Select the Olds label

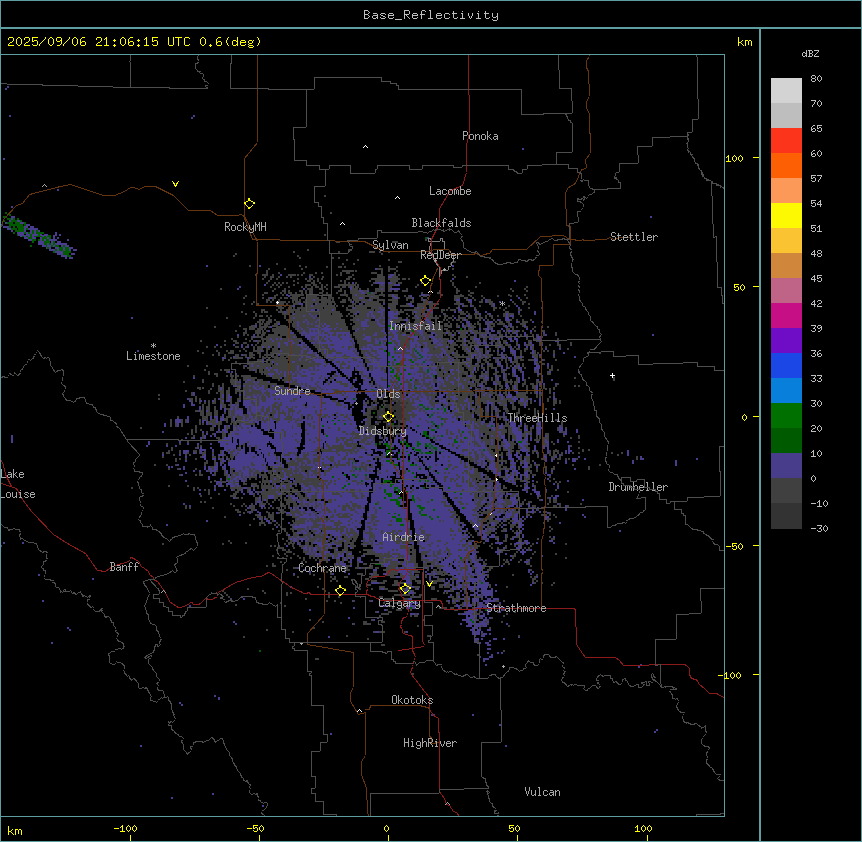coord(388,394)
